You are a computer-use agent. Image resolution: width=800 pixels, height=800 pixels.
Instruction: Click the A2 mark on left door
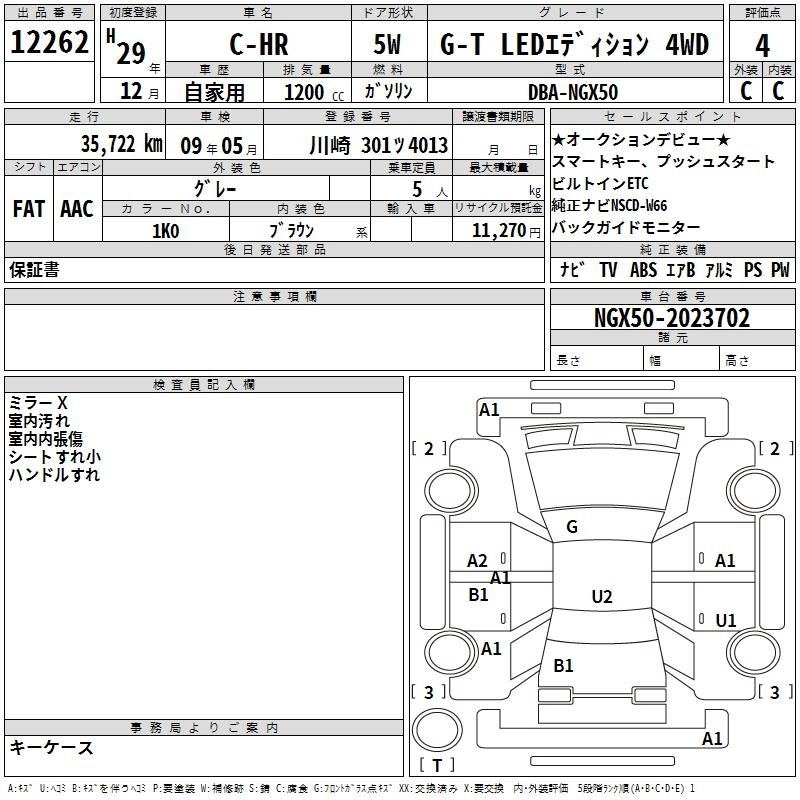pos(478,561)
